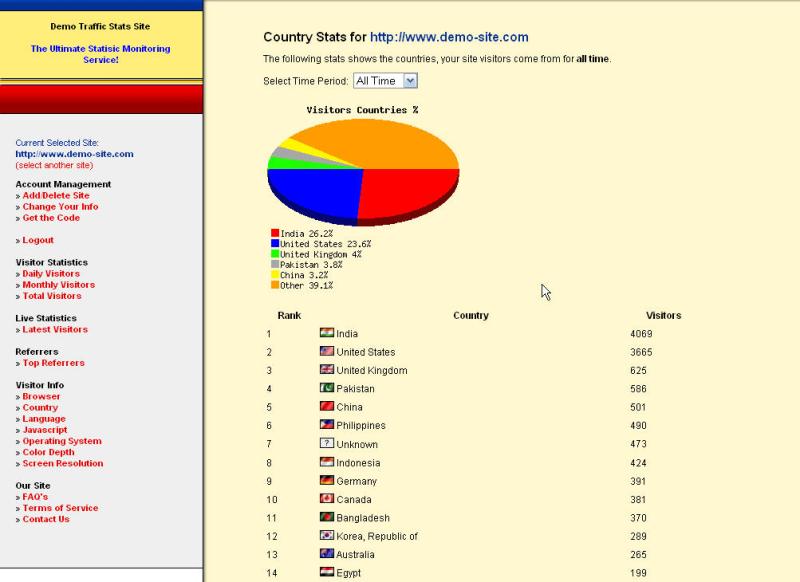800x582 pixels.
Task: Click the Korea, Republic of row text
Action: tap(377, 536)
